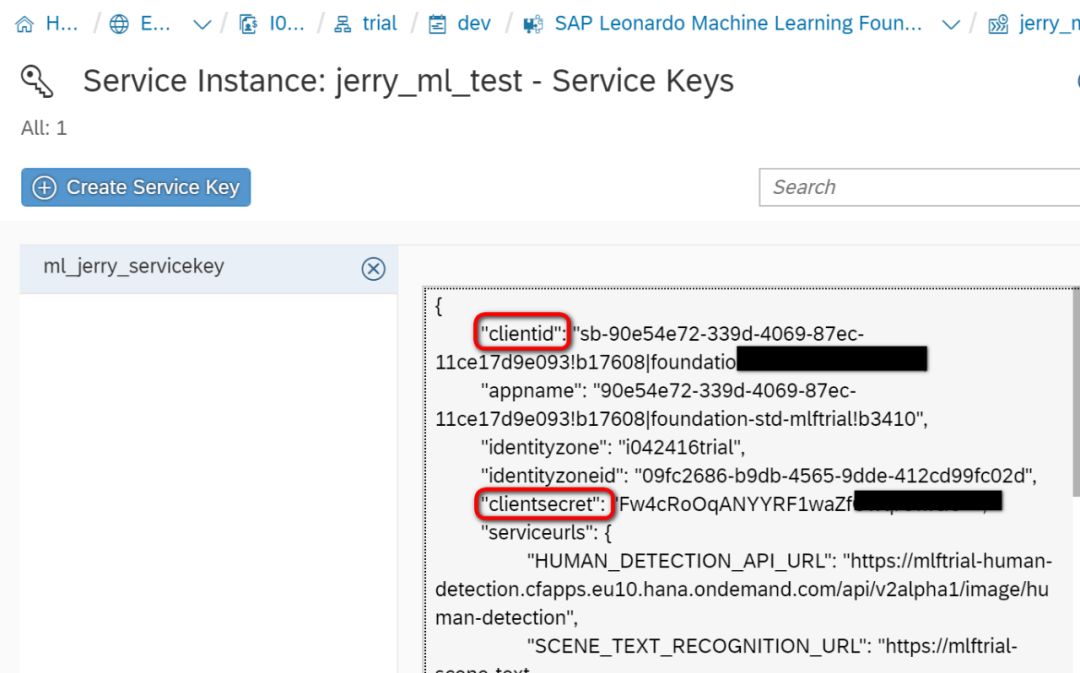This screenshot has height=673, width=1080.
Task: Click the space icon beside dev
Action: tap(437, 25)
